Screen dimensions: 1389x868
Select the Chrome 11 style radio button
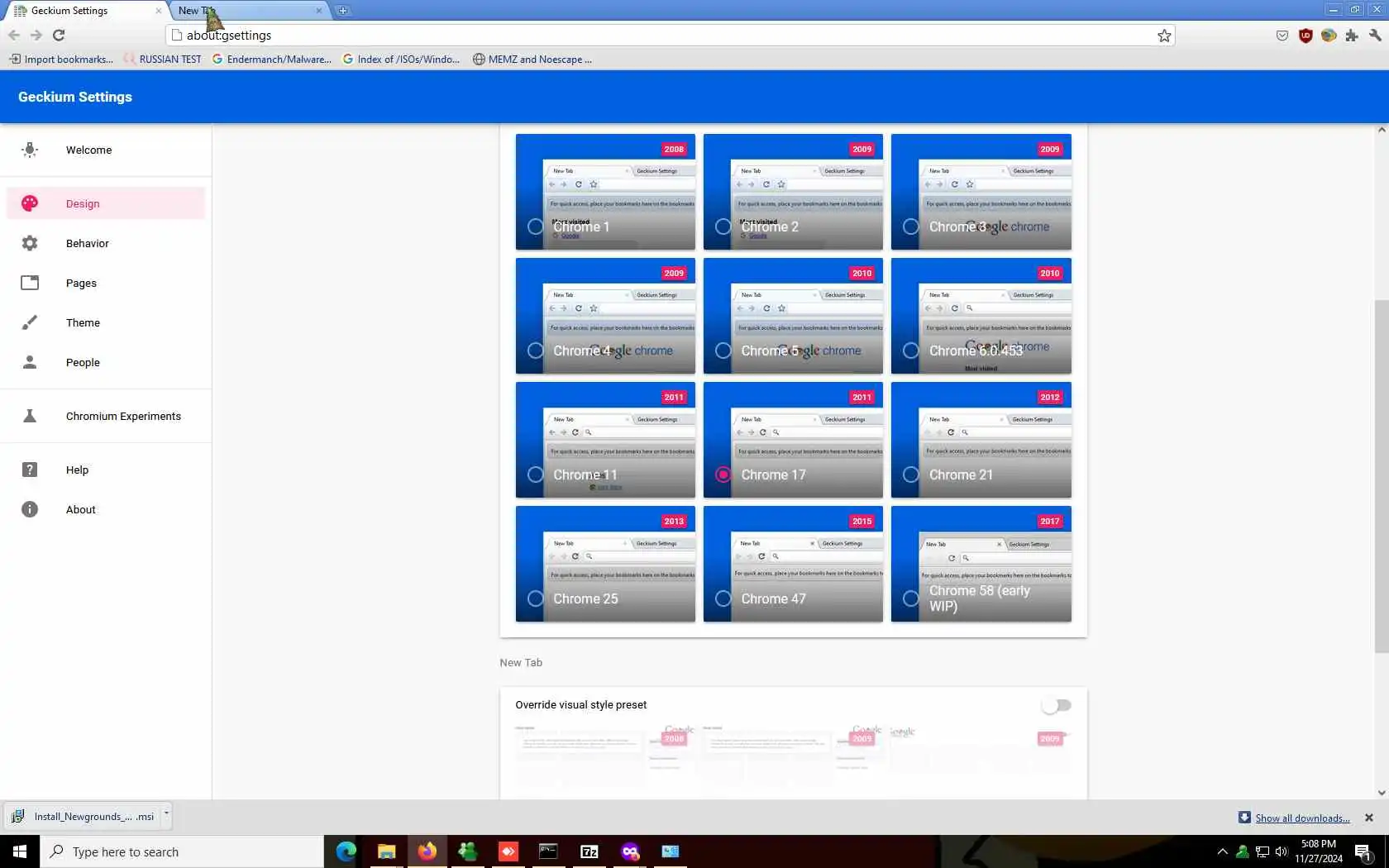click(536, 475)
